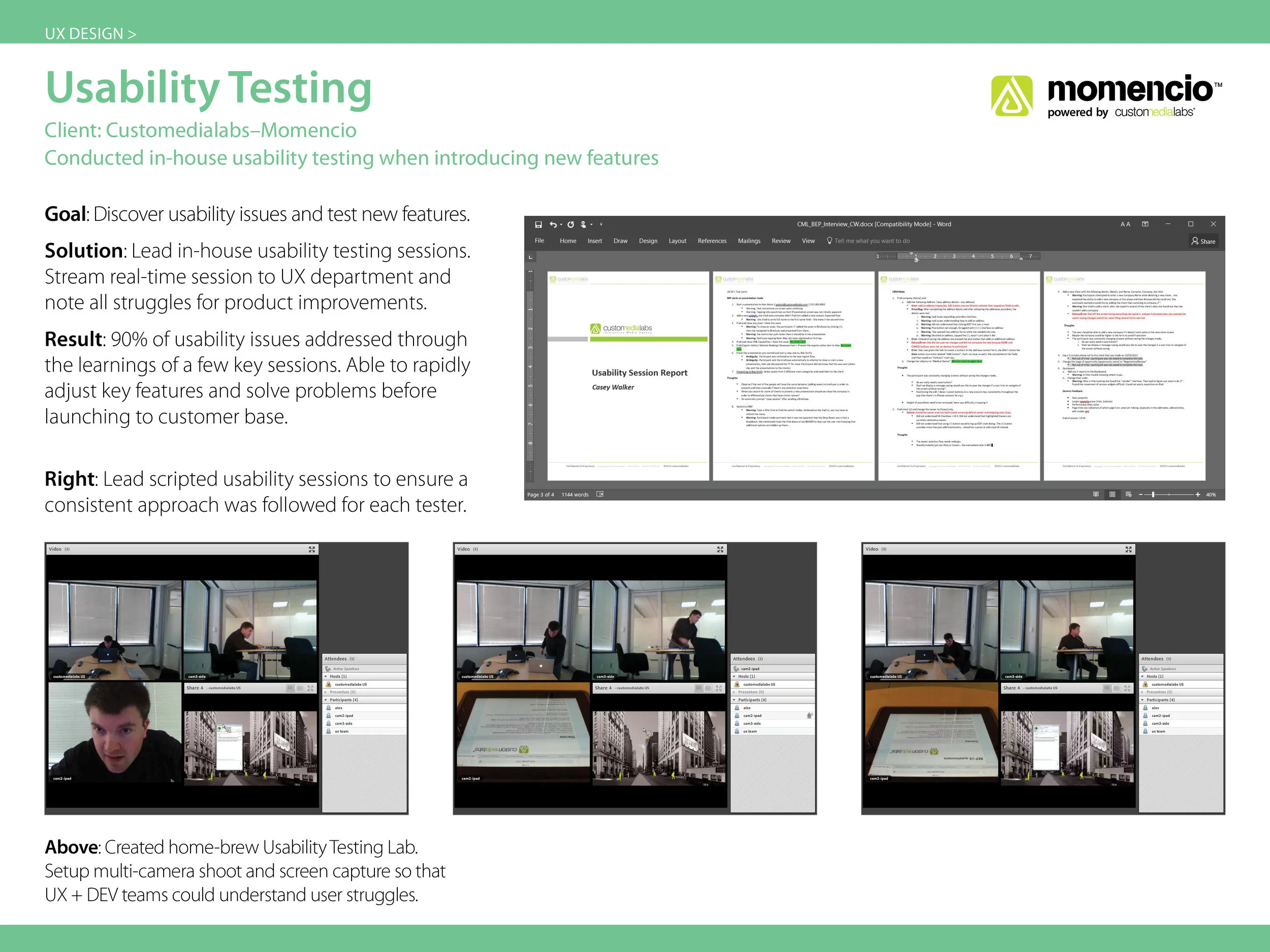Expand Presenters (0) in the middle meeting window
Screen dimensions: 1270x952
pyautogui.click(x=735, y=692)
